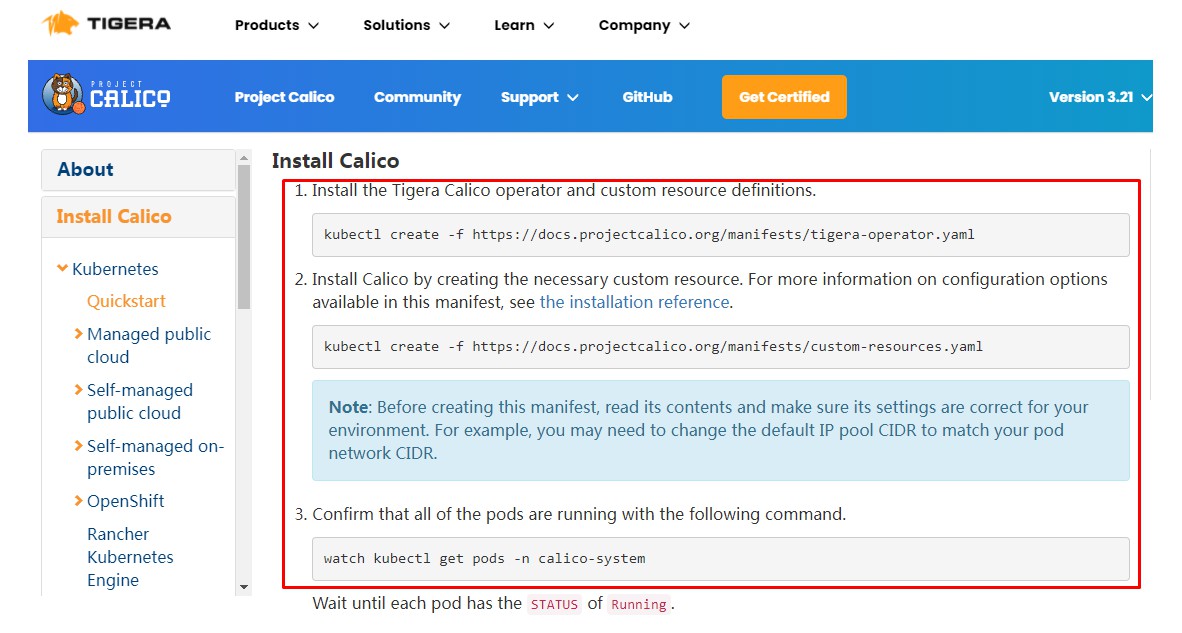1182x633 pixels.
Task: Open the Support menu
Action: [x=540, y=97]
